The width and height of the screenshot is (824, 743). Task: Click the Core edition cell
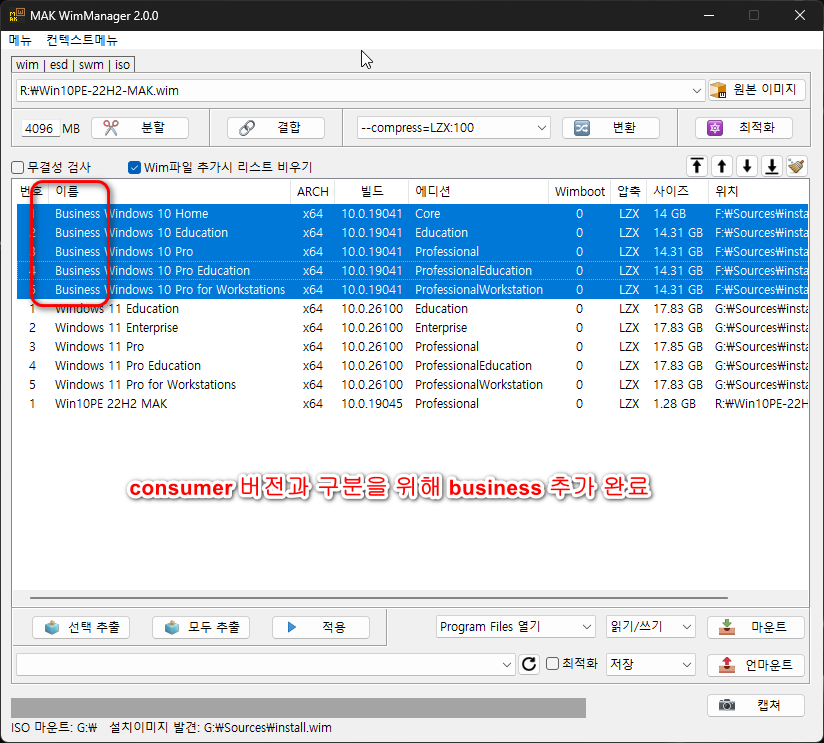pyautogui.click(x=428, y=214)
